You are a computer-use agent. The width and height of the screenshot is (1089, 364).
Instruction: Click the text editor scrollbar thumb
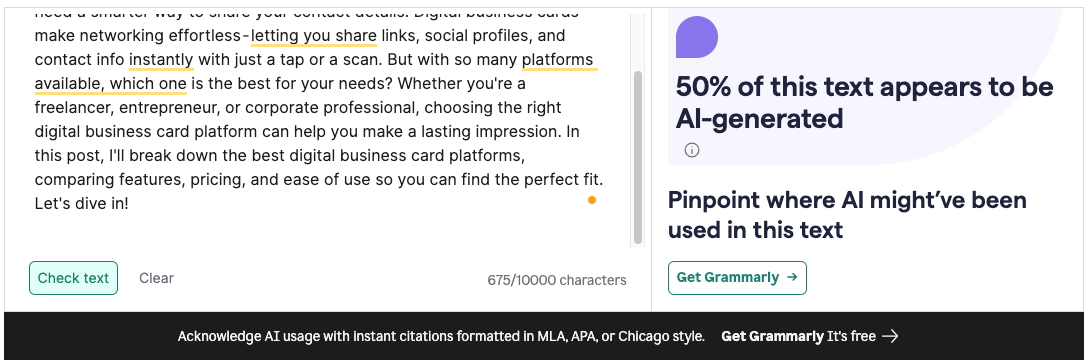638,158
